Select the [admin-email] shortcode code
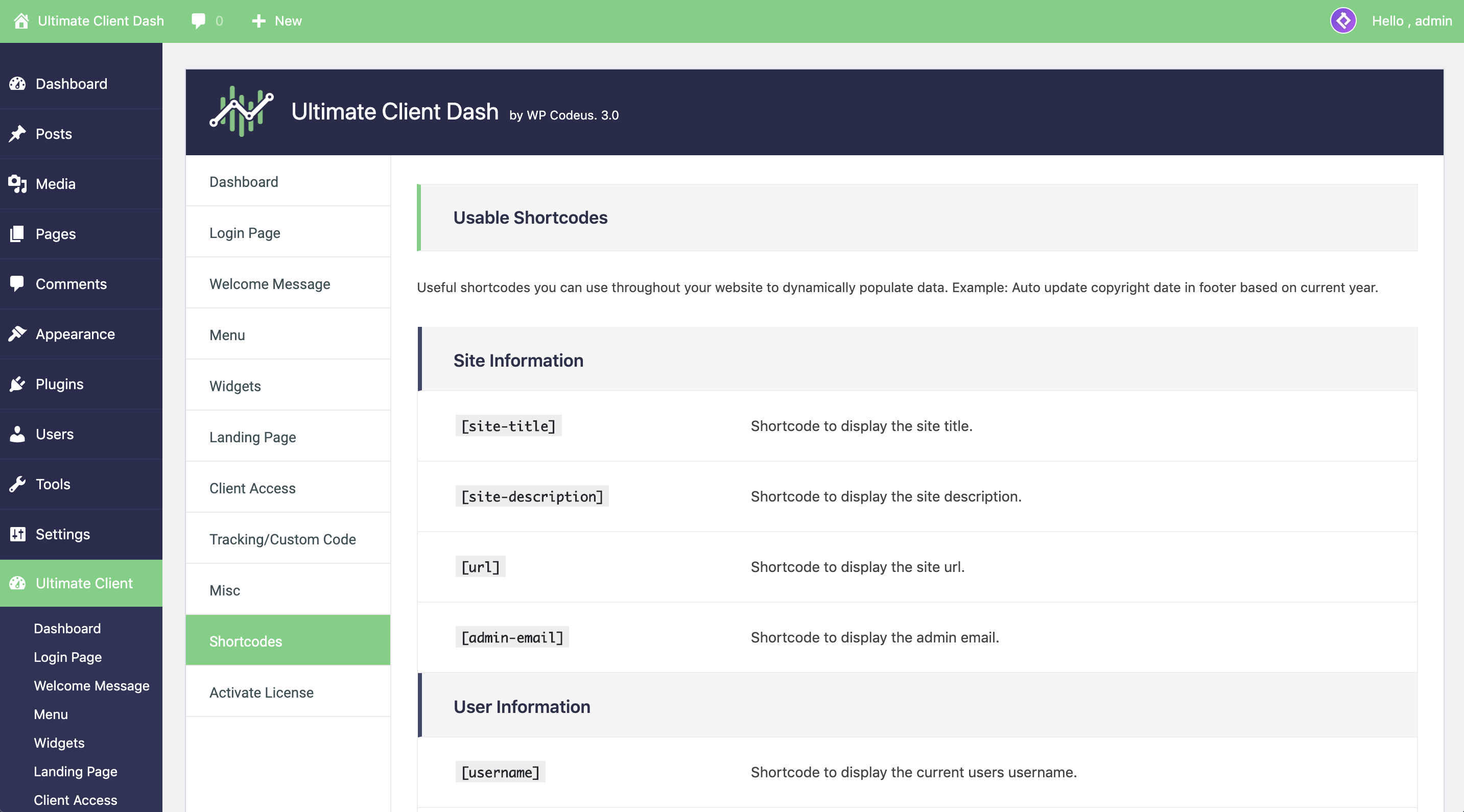This screenshot has width=1464, height=812. pyautogui.click(x=512, y=637)
